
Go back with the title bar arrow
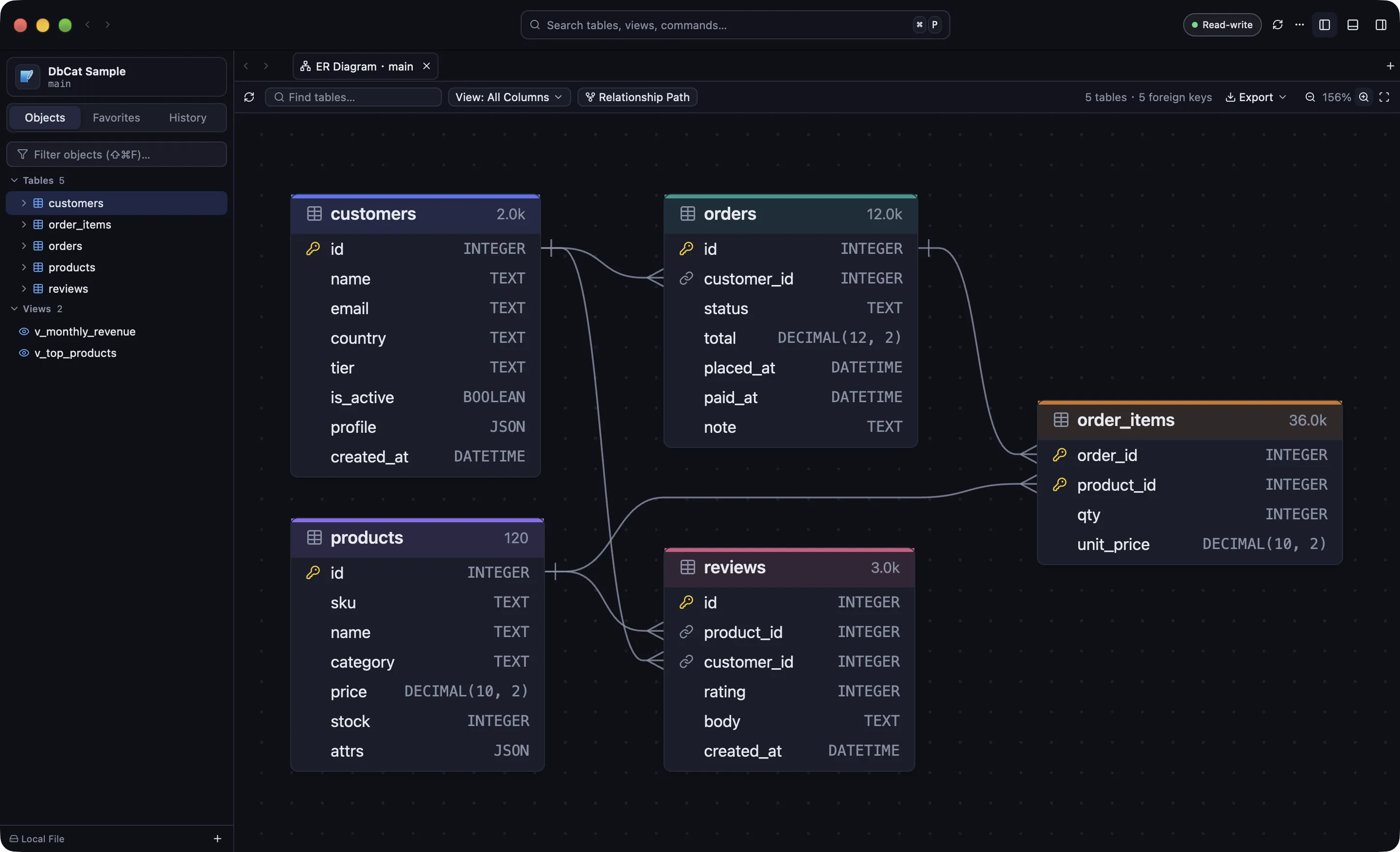(x=87, y=24)
